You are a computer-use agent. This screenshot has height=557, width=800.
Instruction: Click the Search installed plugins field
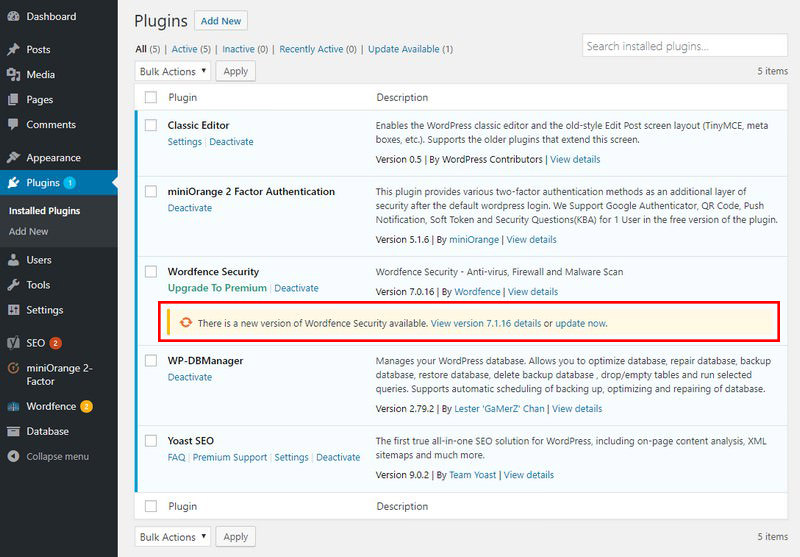pyautogui.click(x=685, y=45)
